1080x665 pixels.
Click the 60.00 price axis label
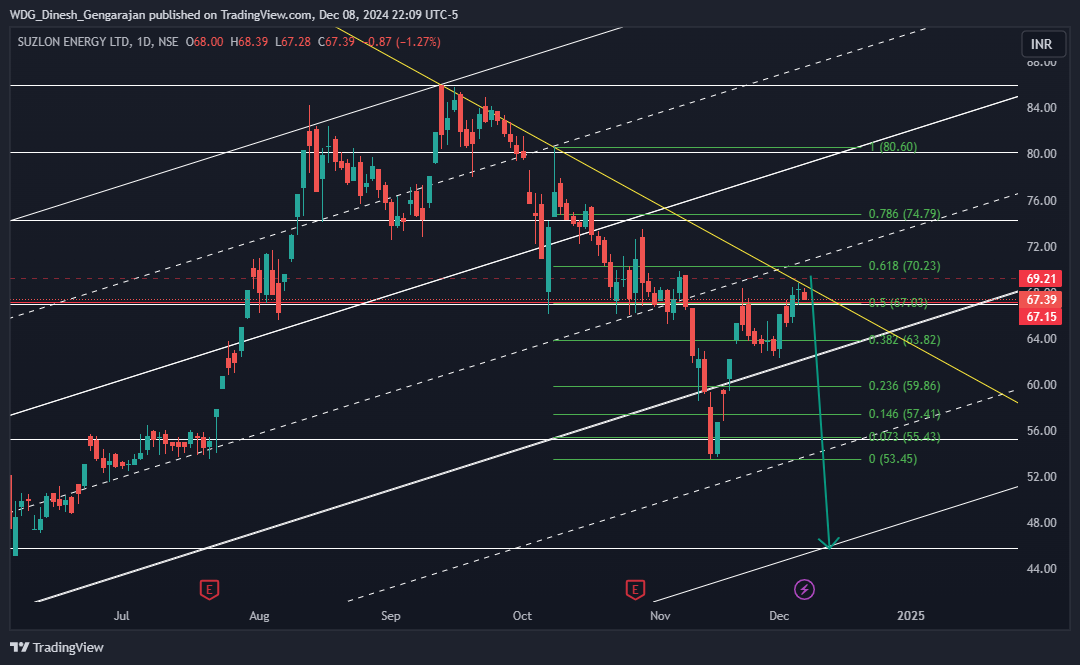1041,385
